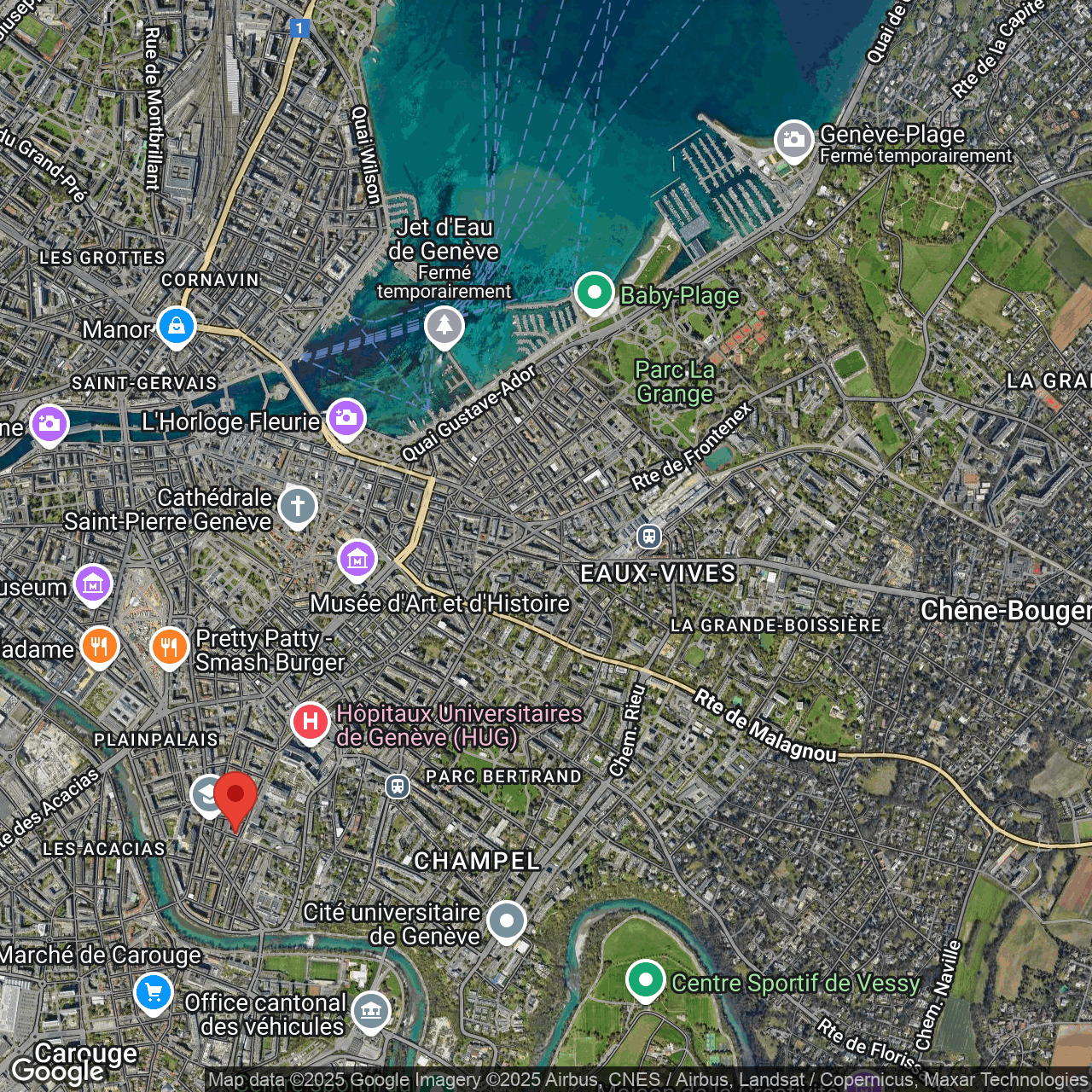Image resolution: width=1092 pixels, height=1092 pixels.
Task: Select the Eaux-Vives train station icon
Action: click(649, 537)
